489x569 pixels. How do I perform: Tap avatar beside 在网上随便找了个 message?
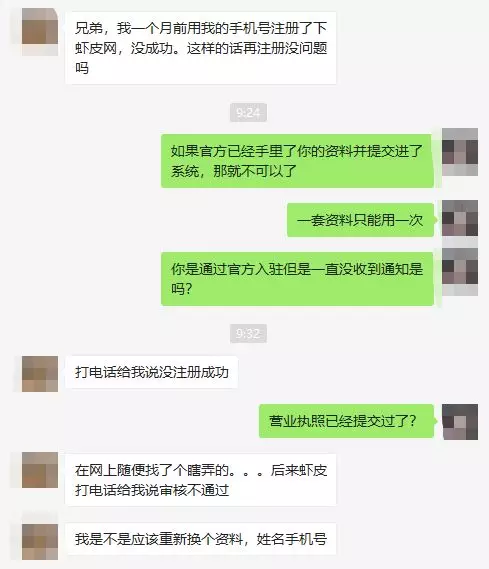pos(40,470)
